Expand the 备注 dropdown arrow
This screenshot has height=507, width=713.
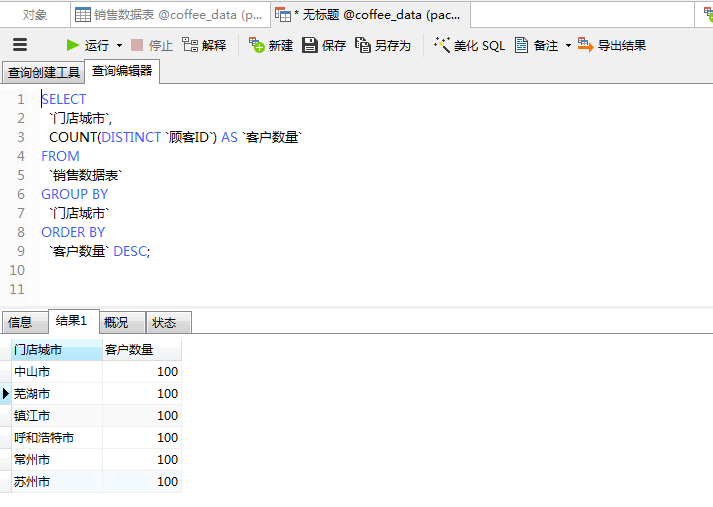coord(568,45)
